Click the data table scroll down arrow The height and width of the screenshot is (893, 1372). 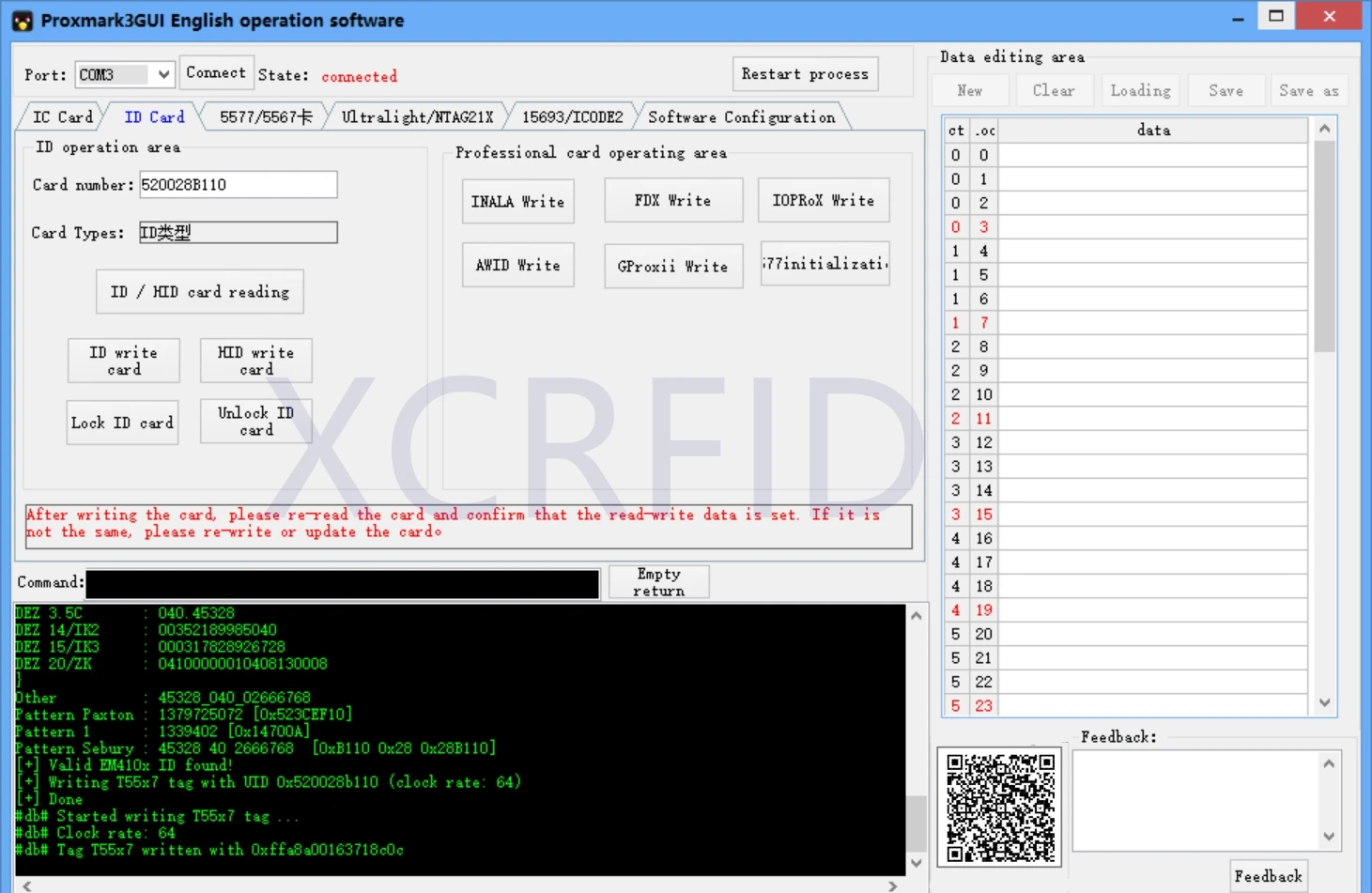coord(1325,702)
